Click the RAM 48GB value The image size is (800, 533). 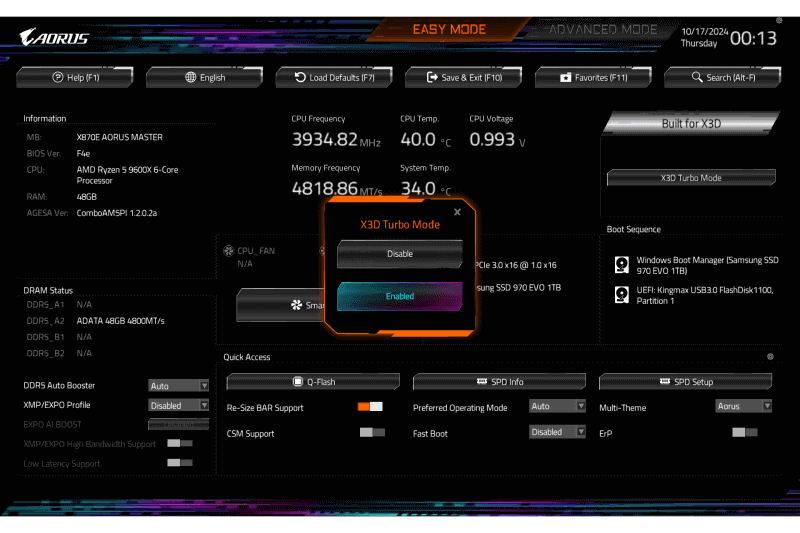coord(87,197)
